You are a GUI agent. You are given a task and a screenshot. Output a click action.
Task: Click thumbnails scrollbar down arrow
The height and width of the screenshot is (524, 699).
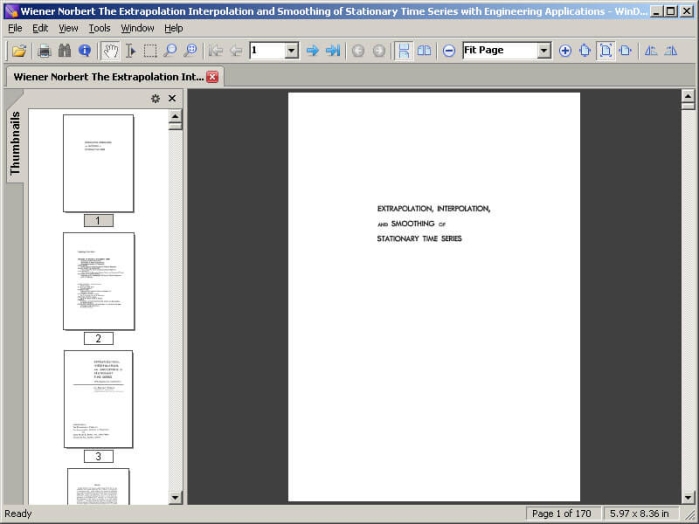(x=175, y=497)
